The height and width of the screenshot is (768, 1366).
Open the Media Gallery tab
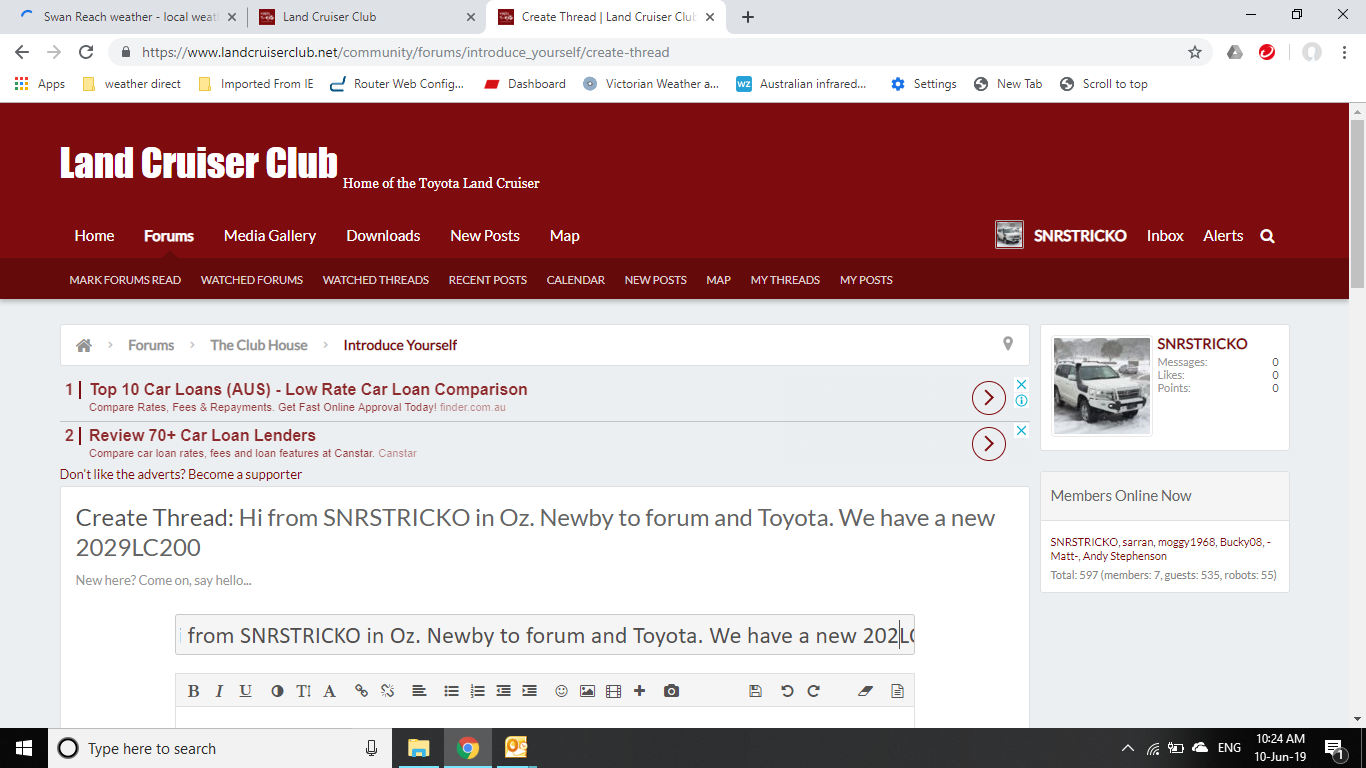(x=270, y=236)
